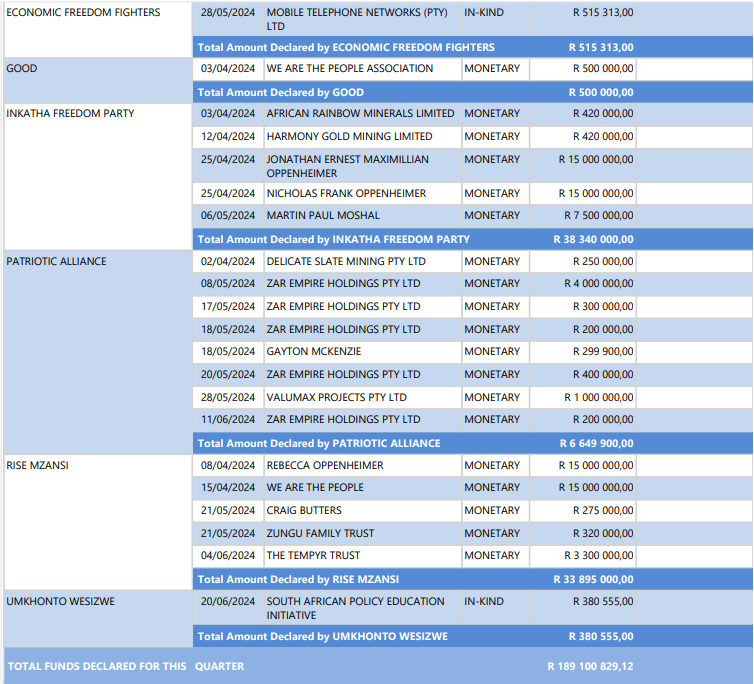Select MONETARY type in THE TEMPYR TRUST row
754x684 pixels.
click(x=492, y=556)
